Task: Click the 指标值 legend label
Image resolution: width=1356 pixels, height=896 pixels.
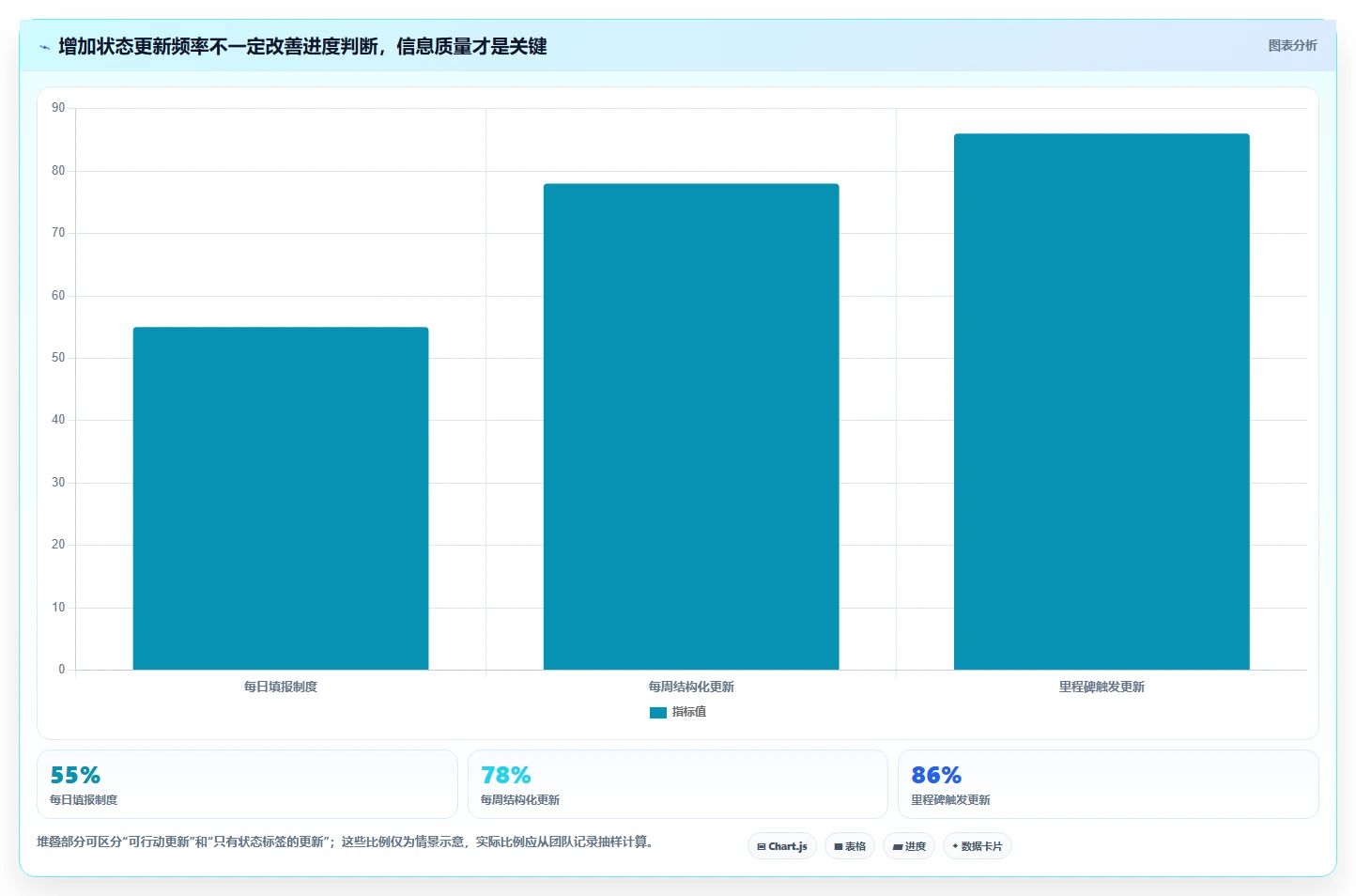Action: [689, 712]
